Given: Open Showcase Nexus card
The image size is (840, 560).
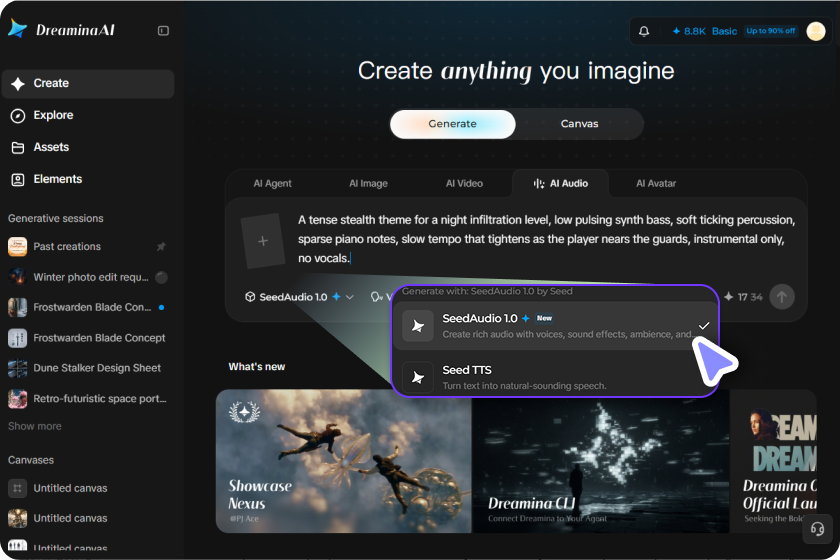Looking at the screenshot, I should (x=343, y=461).
